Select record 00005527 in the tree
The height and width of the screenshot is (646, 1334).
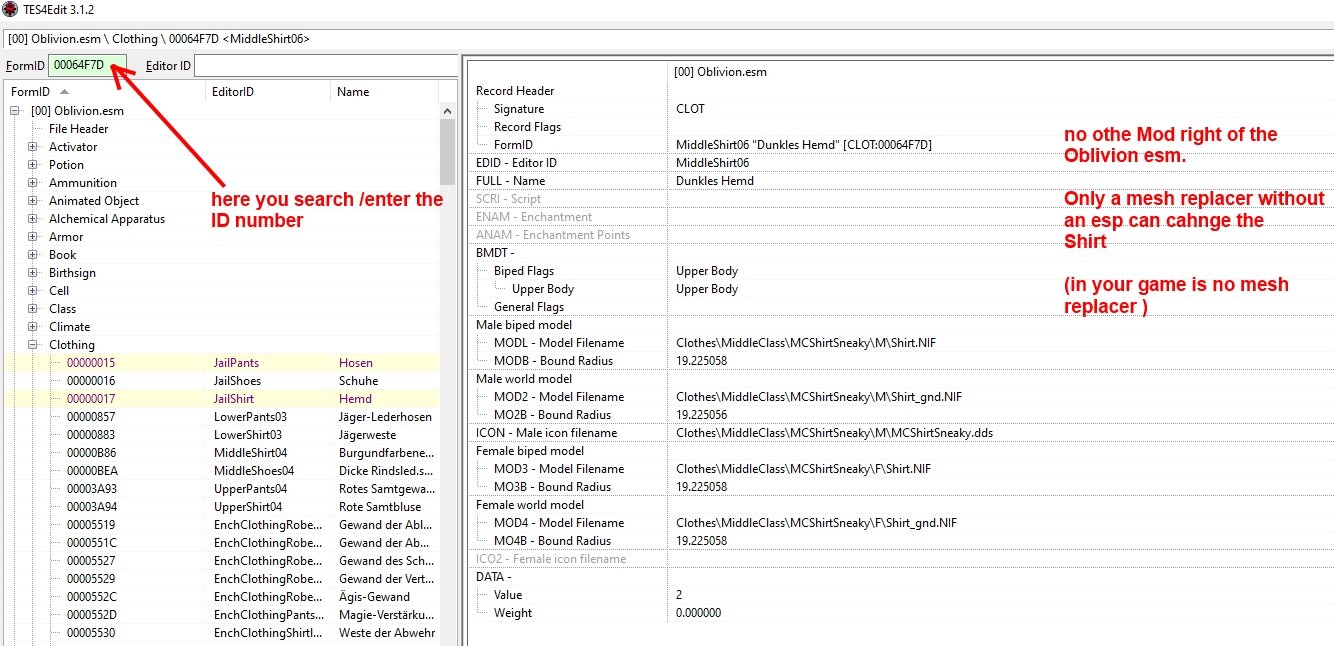222,561
